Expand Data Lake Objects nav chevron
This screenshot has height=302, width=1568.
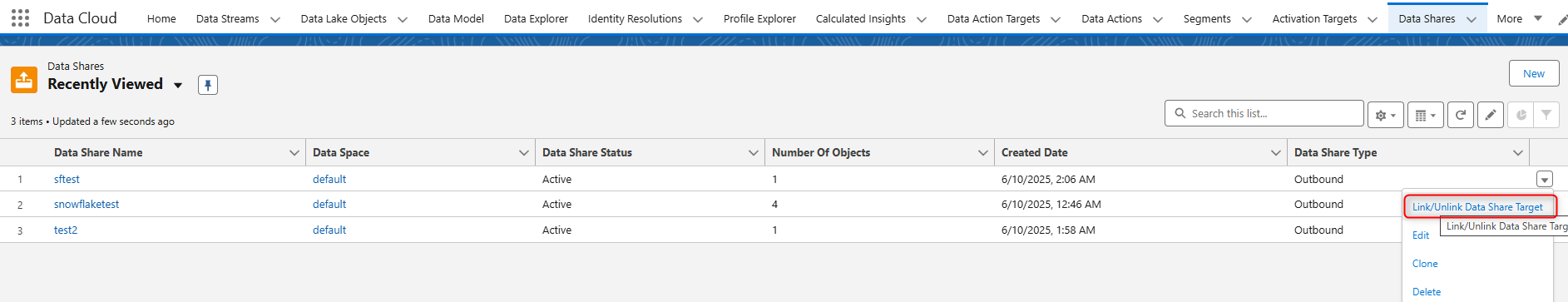tap(403, 19)
